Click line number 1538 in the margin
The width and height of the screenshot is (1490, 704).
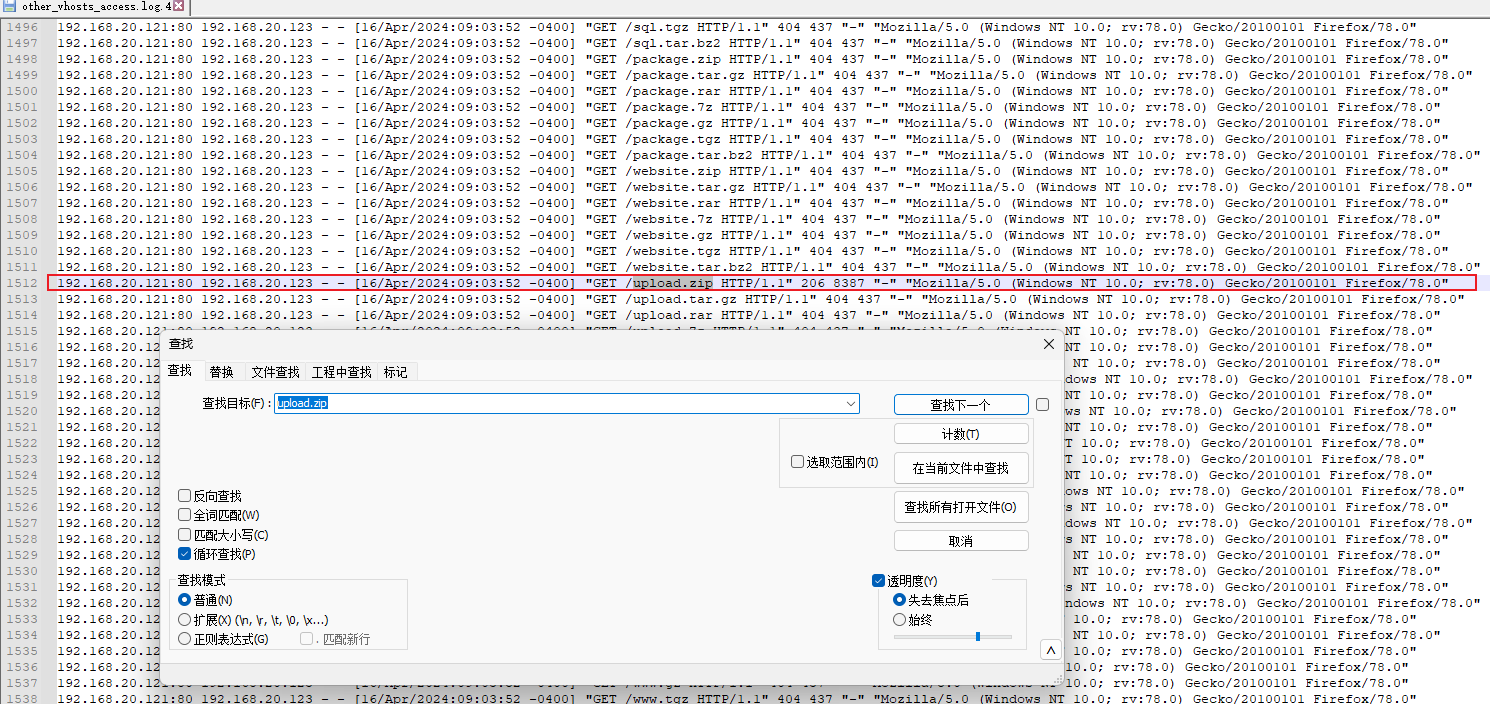pyautogui.click(x=21, y=699)
